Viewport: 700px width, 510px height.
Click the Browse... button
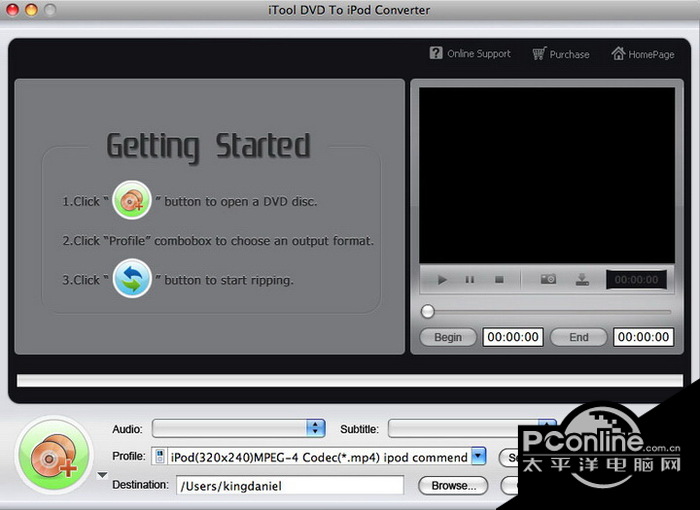[x=453, y=485]
